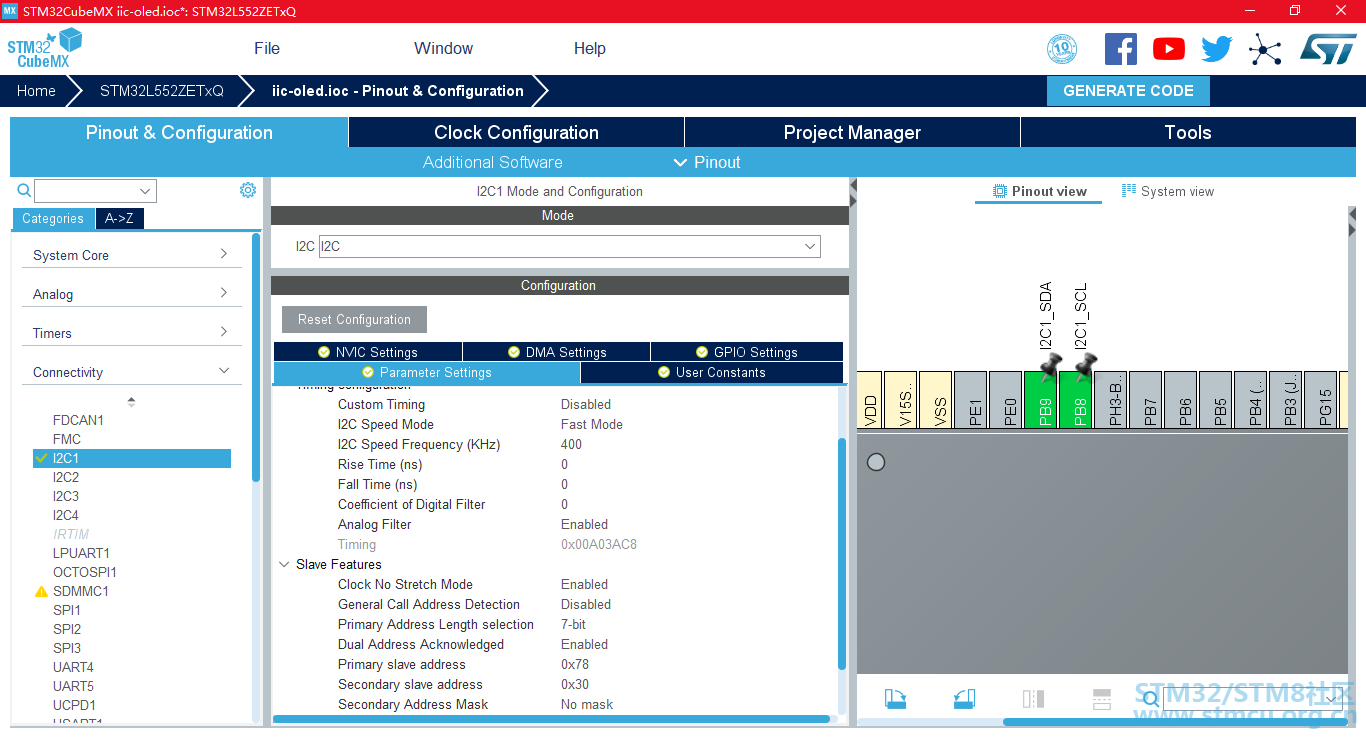Switch to the Project Manager tab
The width and height of the screenshot is (1366, 738).
pyautogui.click(x=852, y=132)
